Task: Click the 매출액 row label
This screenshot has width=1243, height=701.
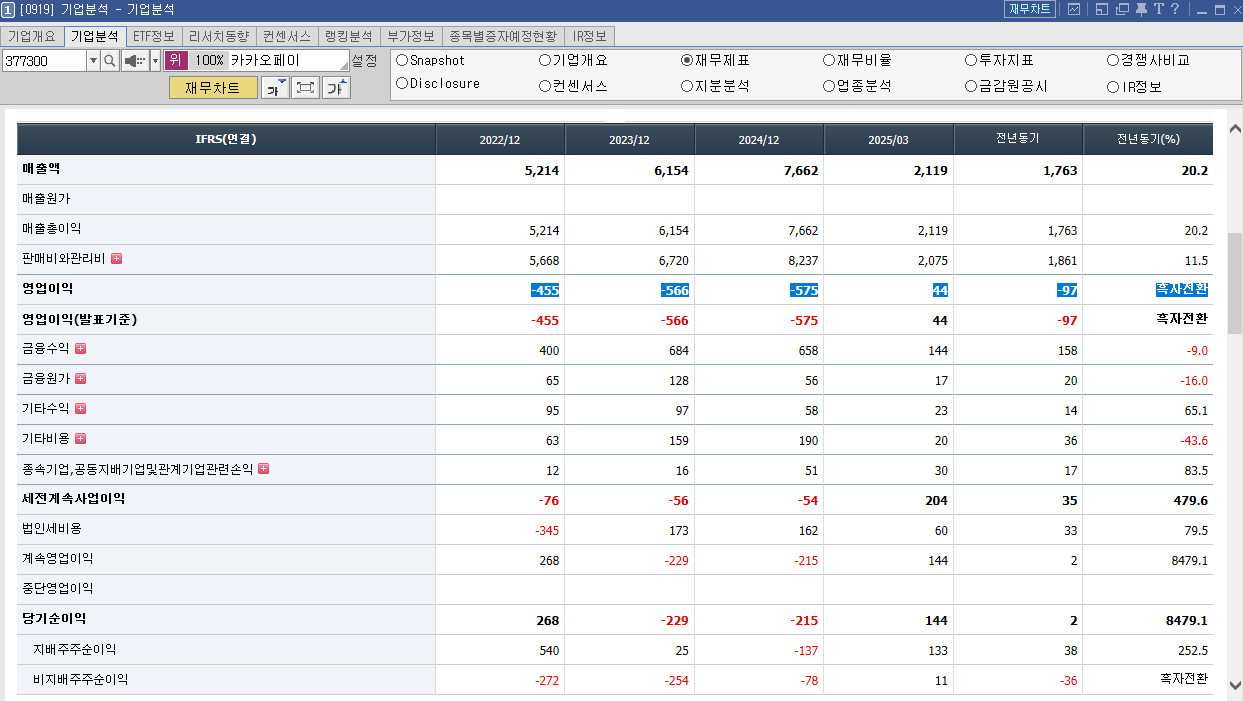Action: coord(41,169)
